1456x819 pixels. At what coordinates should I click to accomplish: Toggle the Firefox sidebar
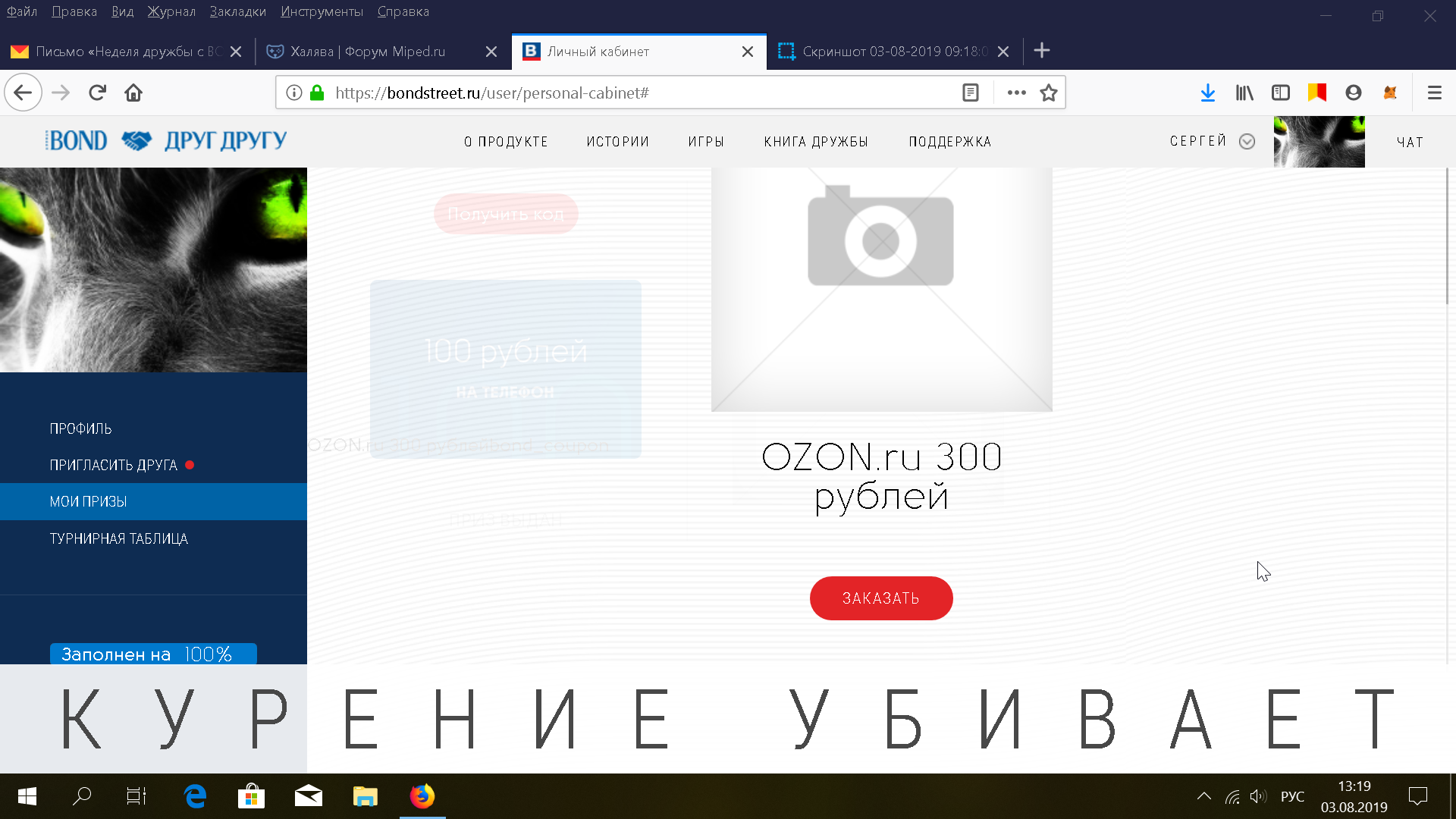coord(1281,93)
